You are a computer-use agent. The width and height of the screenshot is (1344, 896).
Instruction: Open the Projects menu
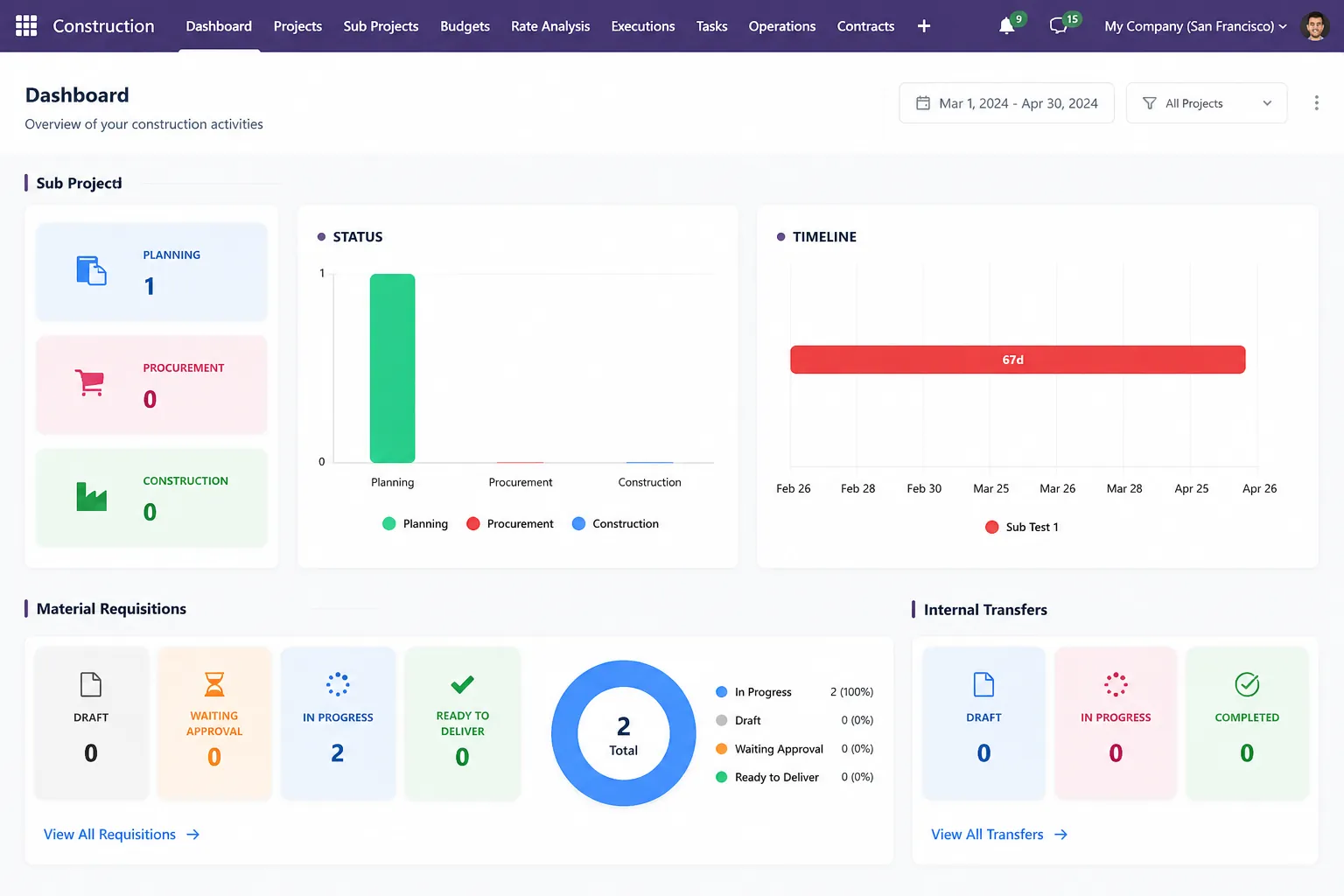click(x=297, y=26)
